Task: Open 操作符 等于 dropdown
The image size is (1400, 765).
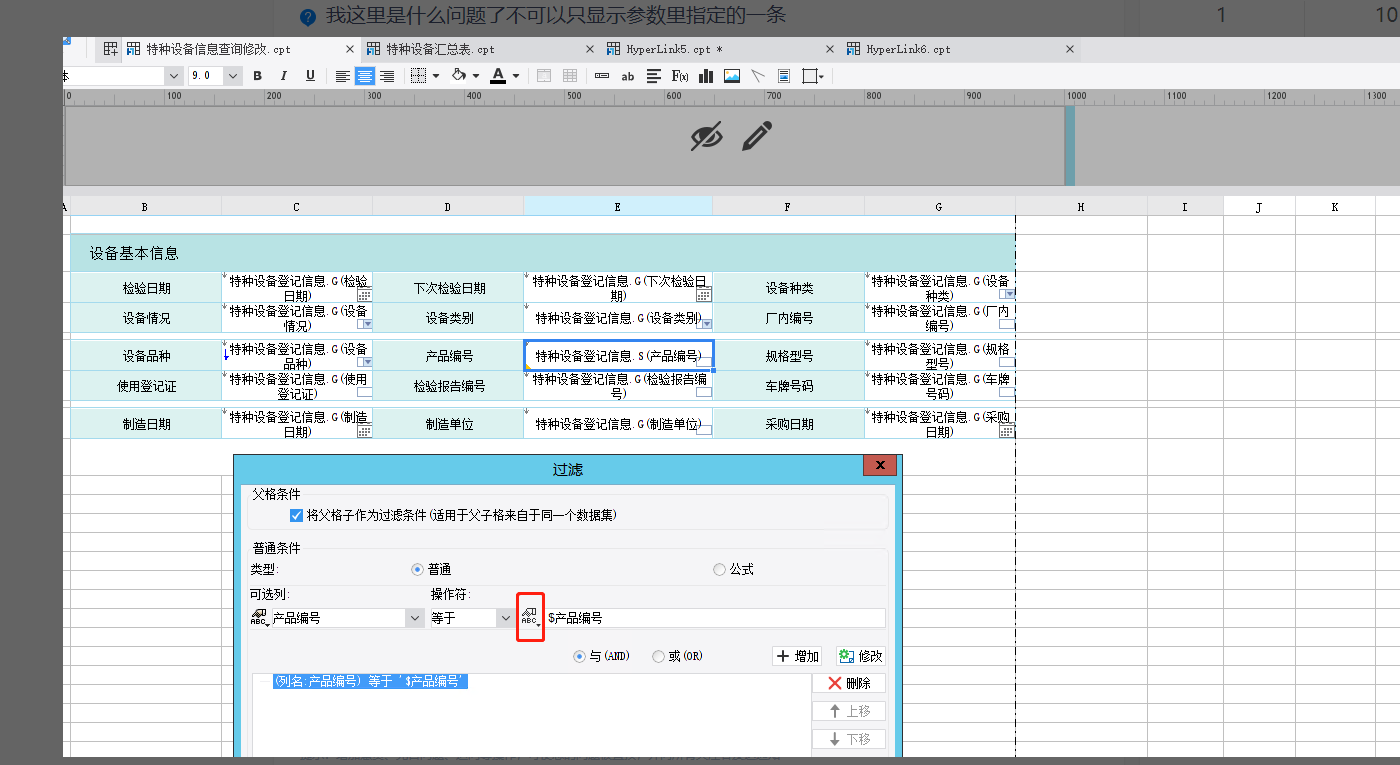Action: coord(505,618)
